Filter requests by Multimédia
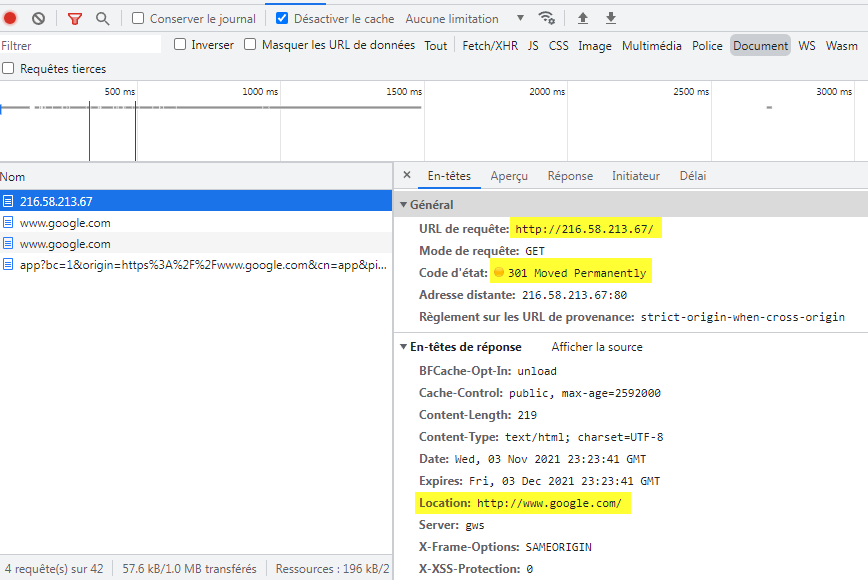The width and height of the screenshot is (868, 580). (652, 46)
